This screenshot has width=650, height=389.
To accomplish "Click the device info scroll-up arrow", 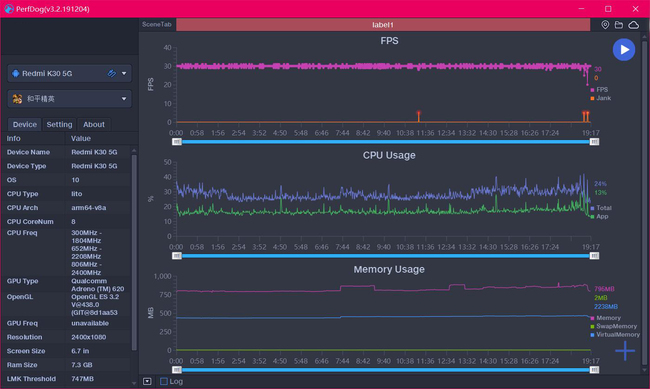I will tap(134, 150).
